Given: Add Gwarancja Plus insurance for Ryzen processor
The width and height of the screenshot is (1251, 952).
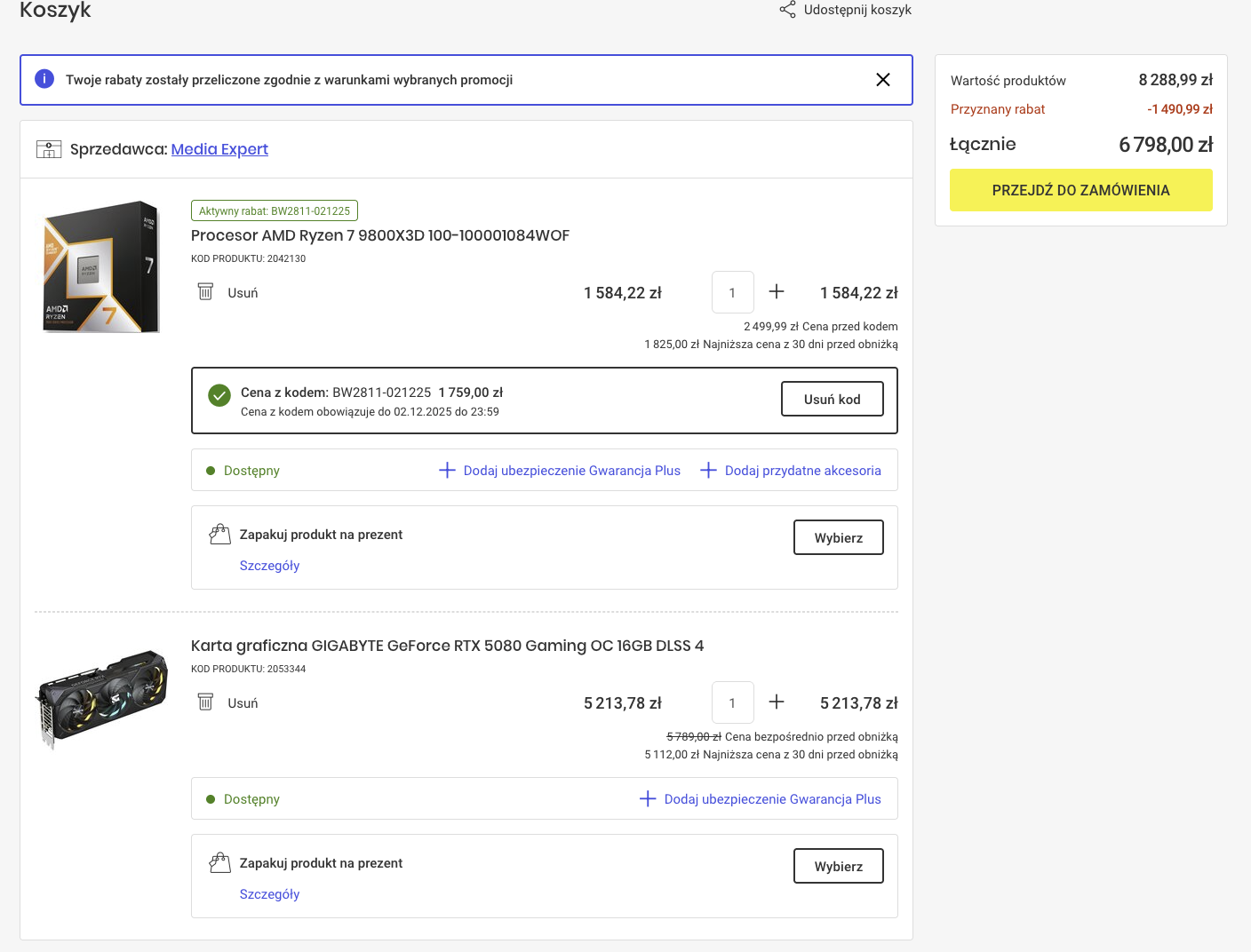Looking at the screenshot, I should (560, 471).
